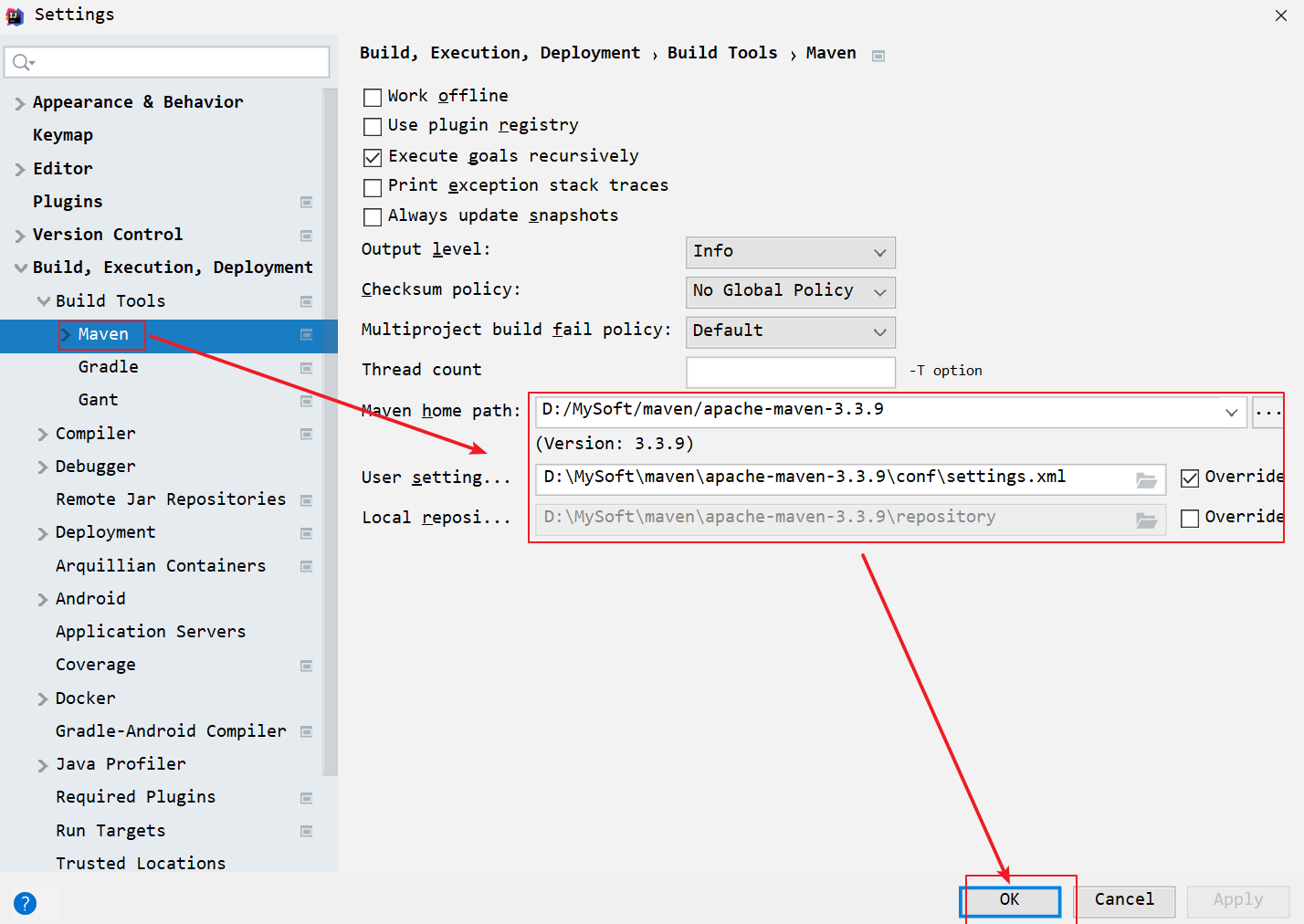Image resolution: width=1304 pixels, height=924 pixels.
Task: Expand the Docker node
Action: [x=43, y=698]
